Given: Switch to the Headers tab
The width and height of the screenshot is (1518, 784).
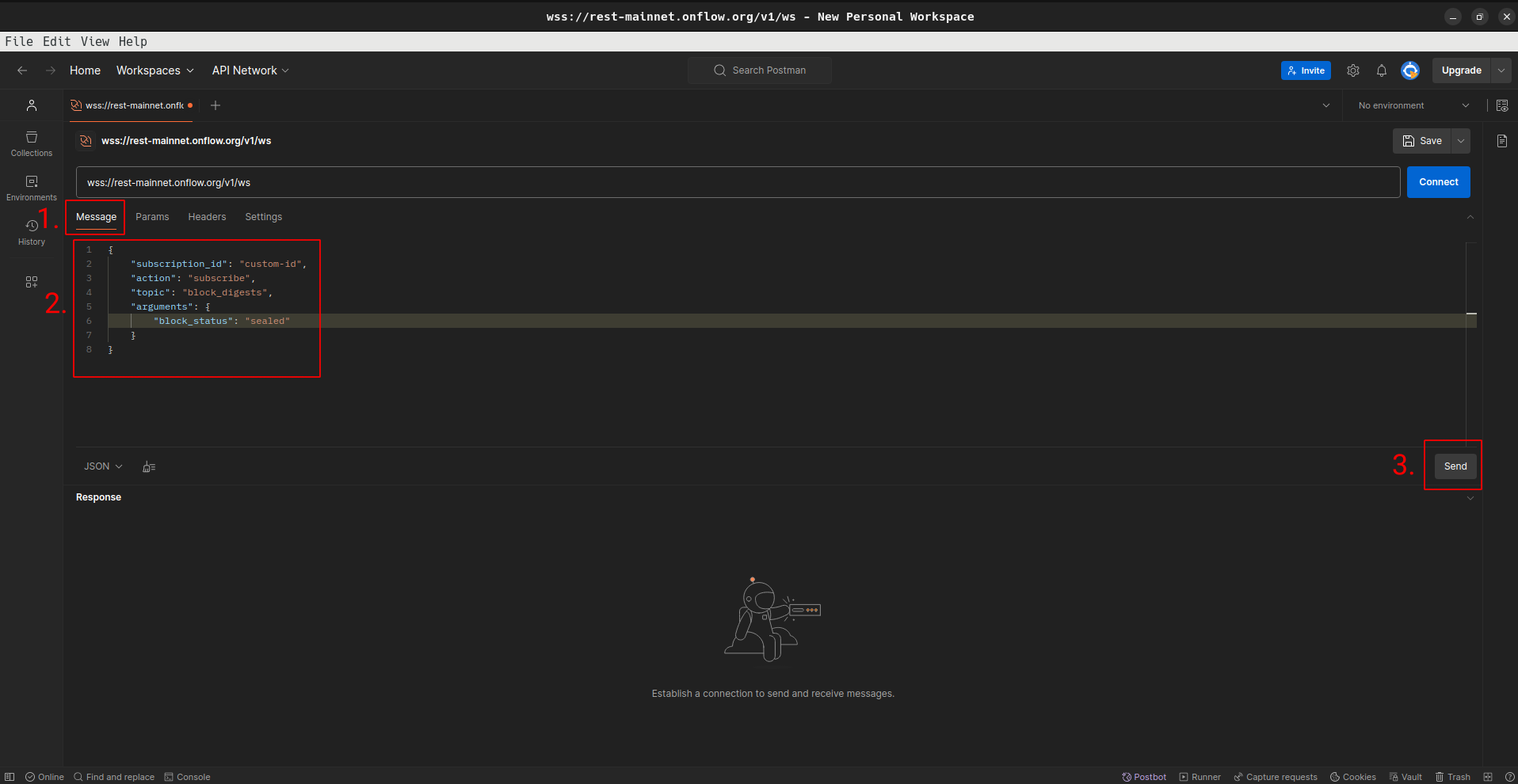Looking at the screenshot, I should click(207, 217).
